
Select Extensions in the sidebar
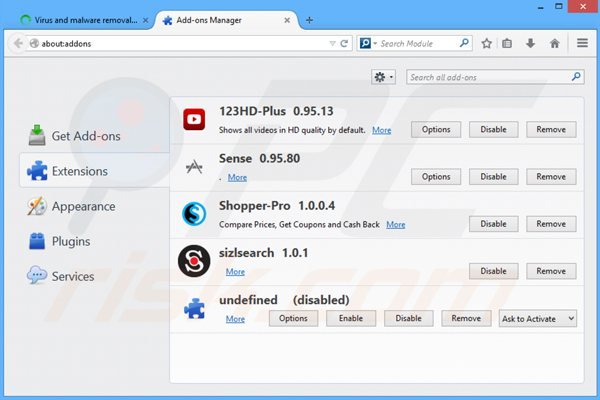80,171
